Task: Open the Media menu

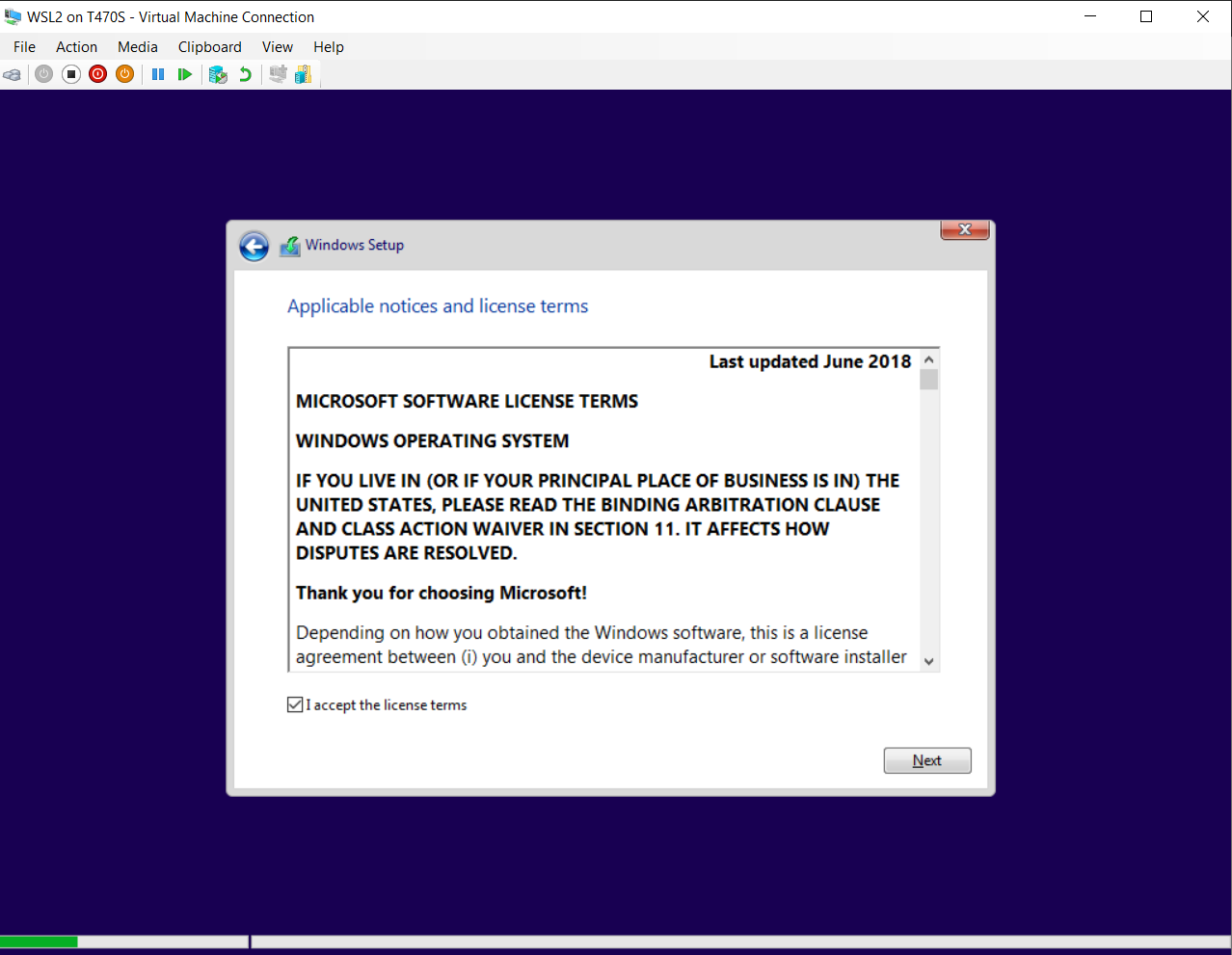Action: [x=137, y=46]
